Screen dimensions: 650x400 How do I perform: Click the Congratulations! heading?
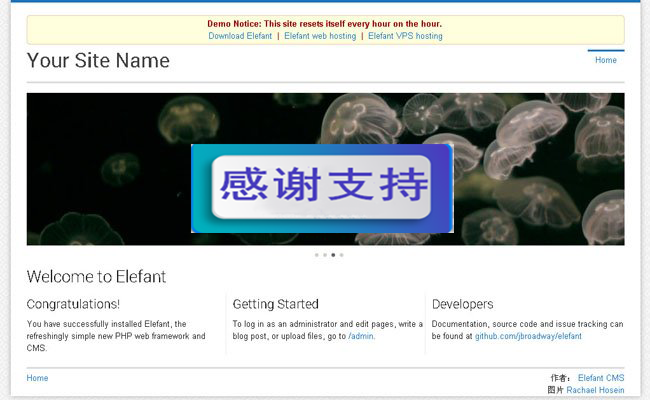pos(73,304)
